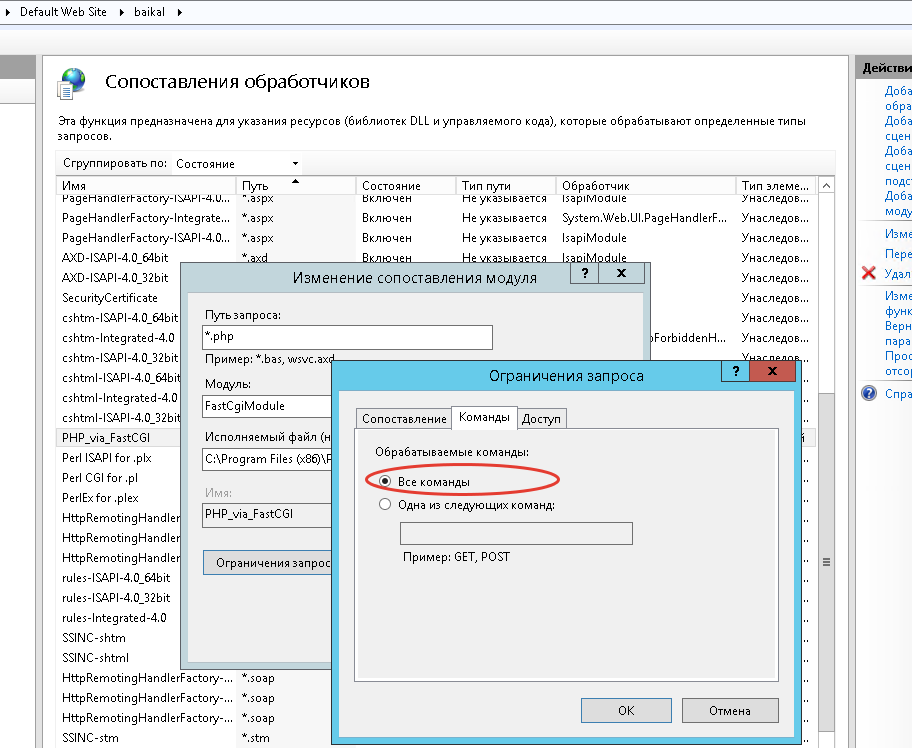The width and height of the screenshot is (912, 748).
Task: Click help button in Ограничения запроса title bar
Action: click(x=735, y=373)
